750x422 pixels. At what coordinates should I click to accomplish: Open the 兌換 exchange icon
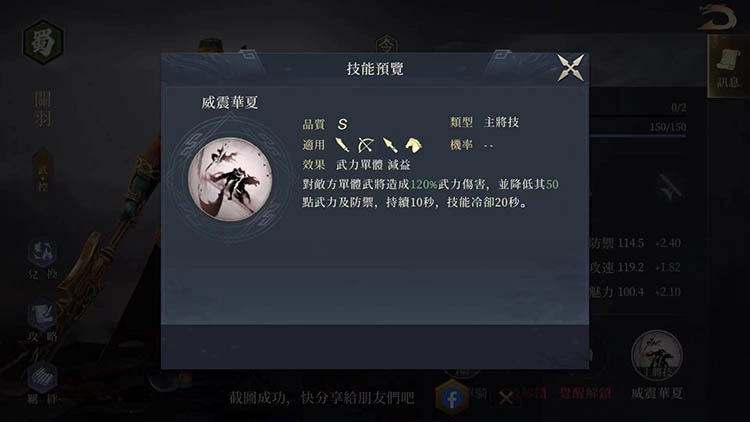pyautogui.click(x=43, y=259)
